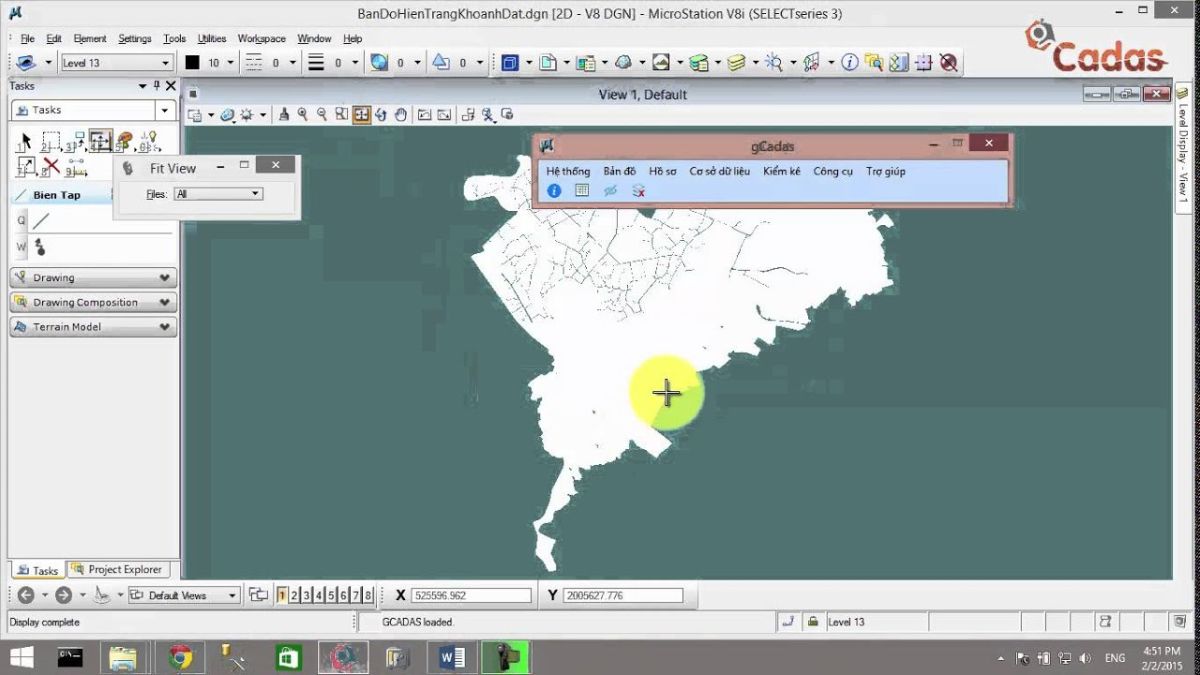This screenshot has height=675, width=1200.
Task: Click the Window Area tool in view toolbar
Action: pos(342,114)
